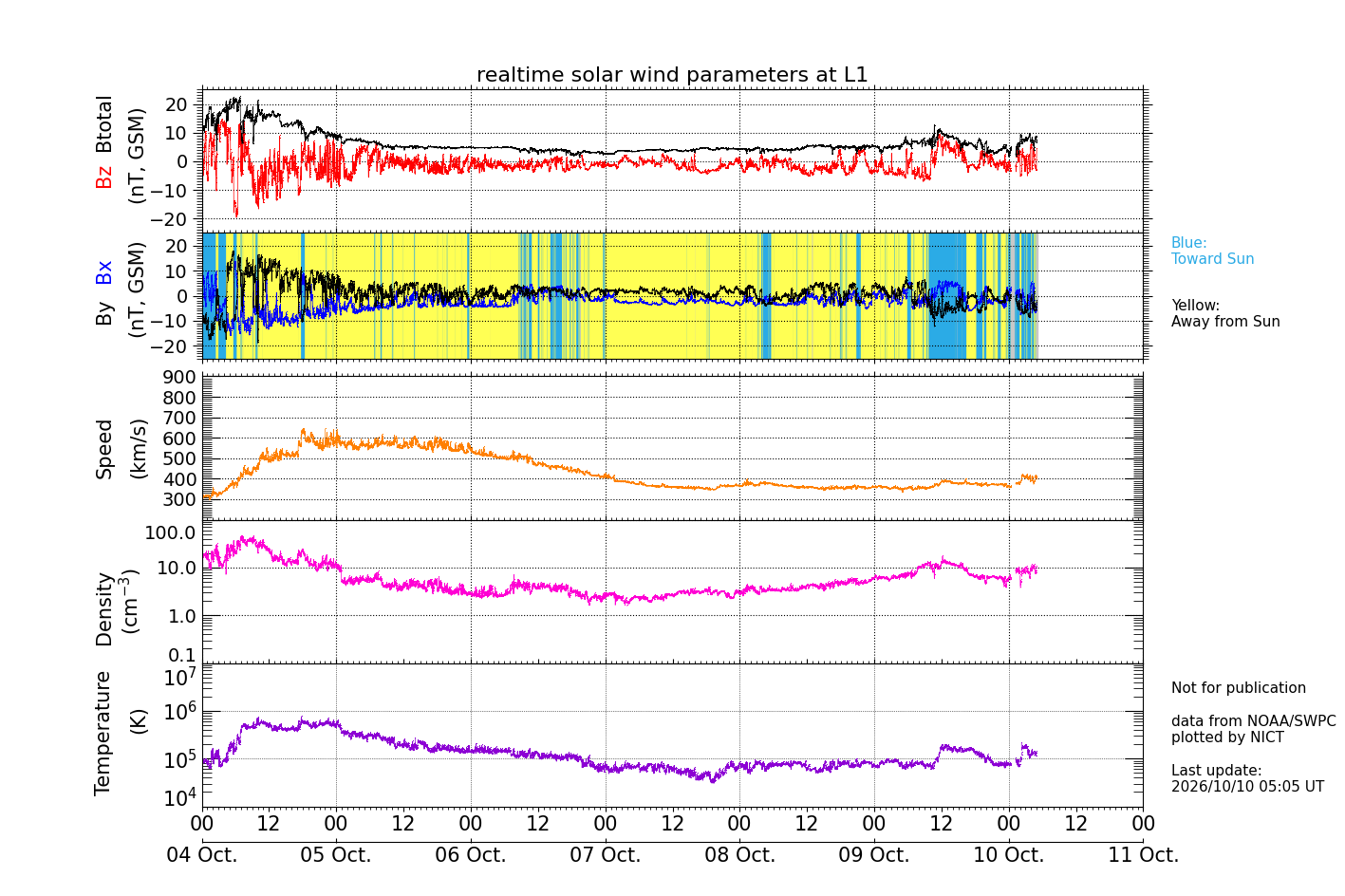Click the '900' speed axis tick
The width and height of the screenshot is (1345, 896).
tap(180, 378)
